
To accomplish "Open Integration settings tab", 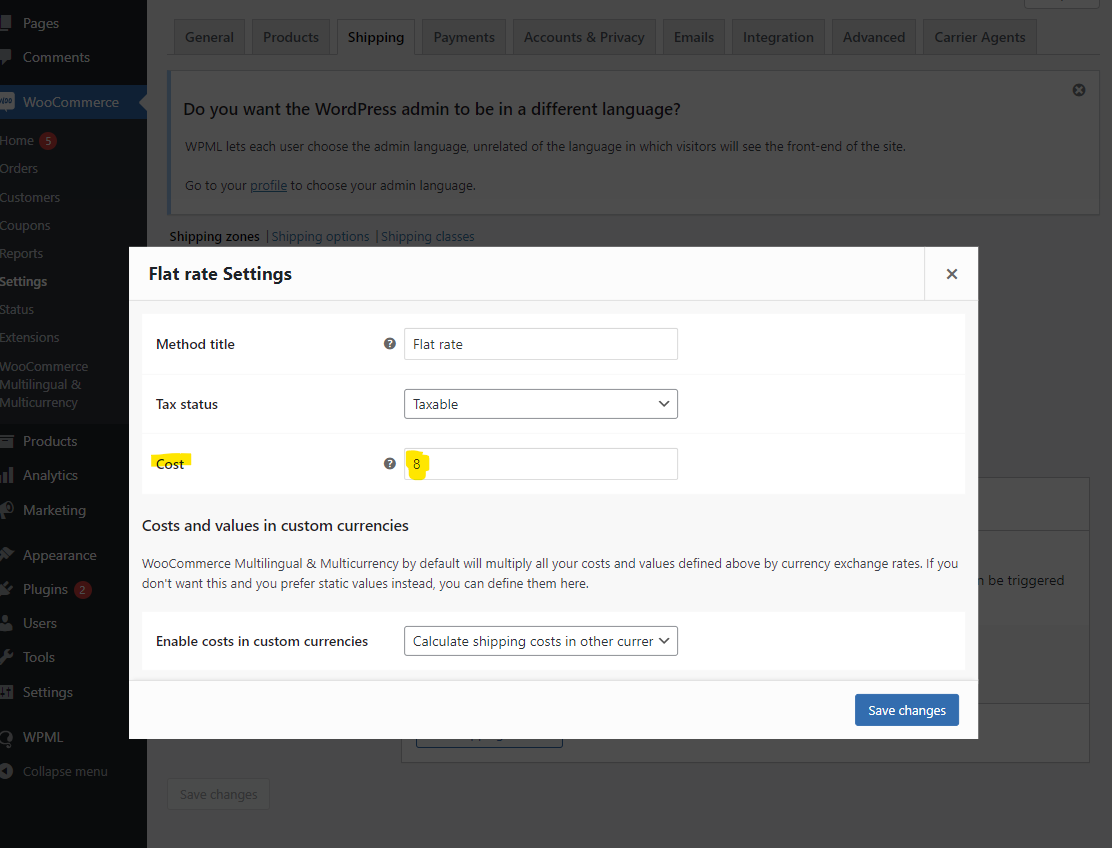I will [x=778, y=37].
